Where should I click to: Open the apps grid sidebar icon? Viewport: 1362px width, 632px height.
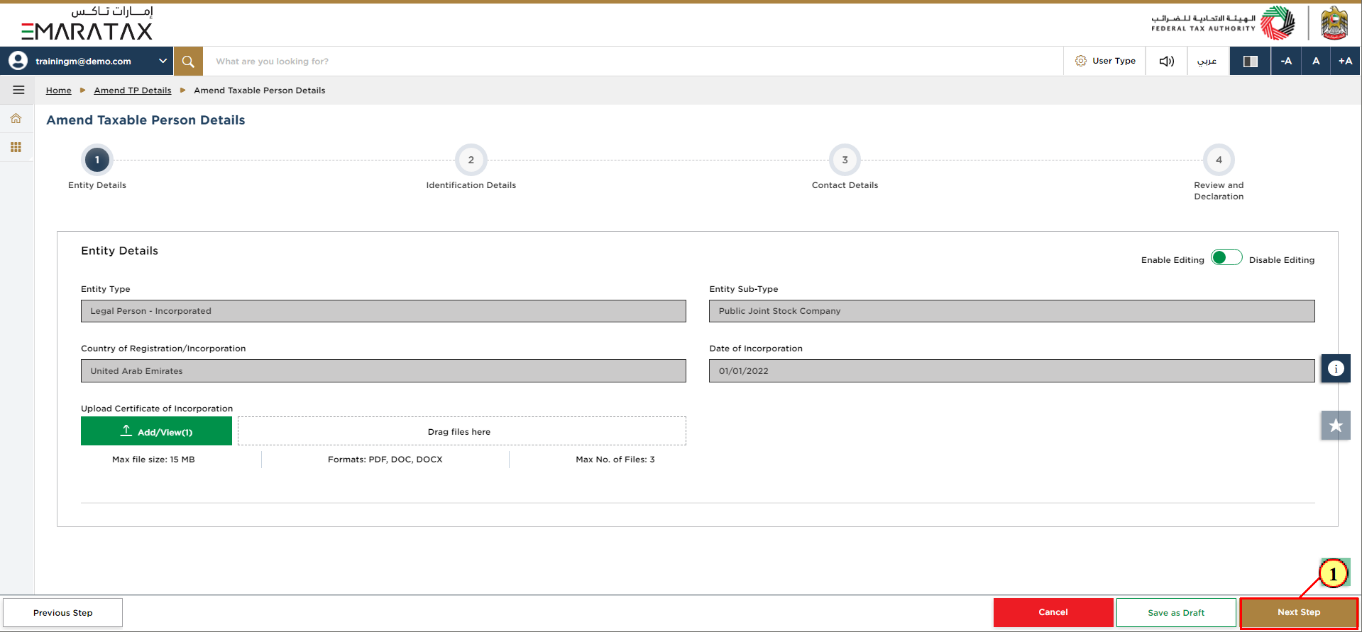16,147
